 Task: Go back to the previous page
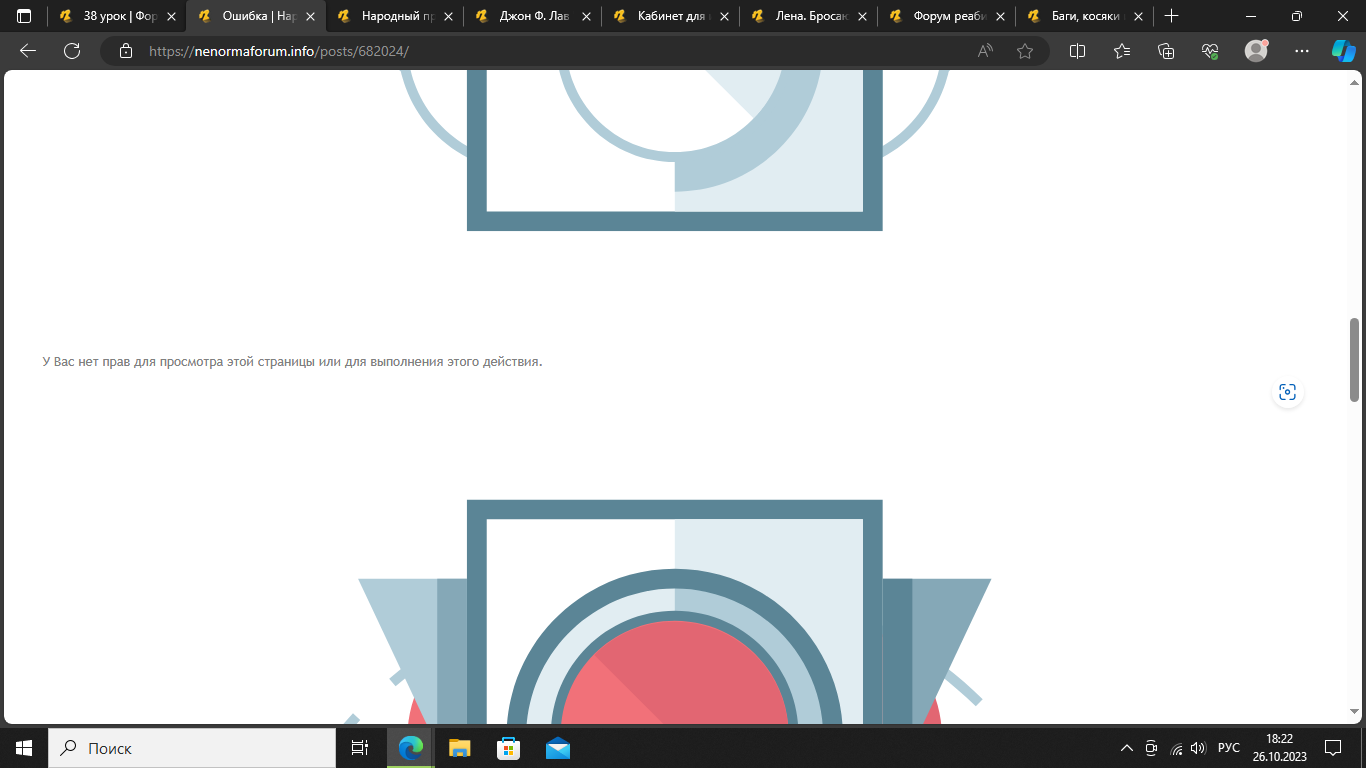coord(28,51)
